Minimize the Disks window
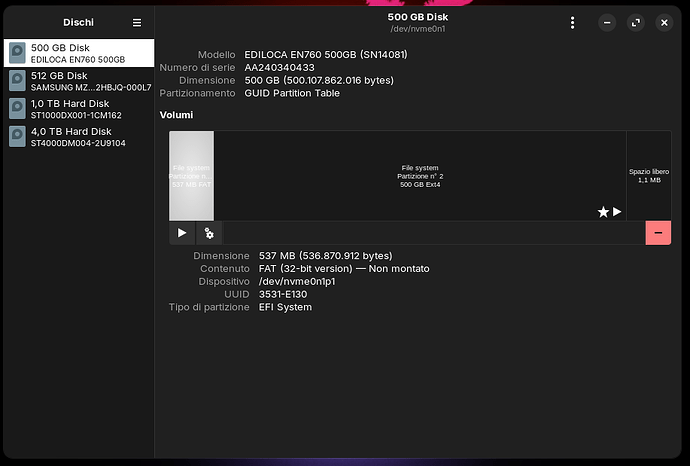690x466 pixels. pos(607,22)
